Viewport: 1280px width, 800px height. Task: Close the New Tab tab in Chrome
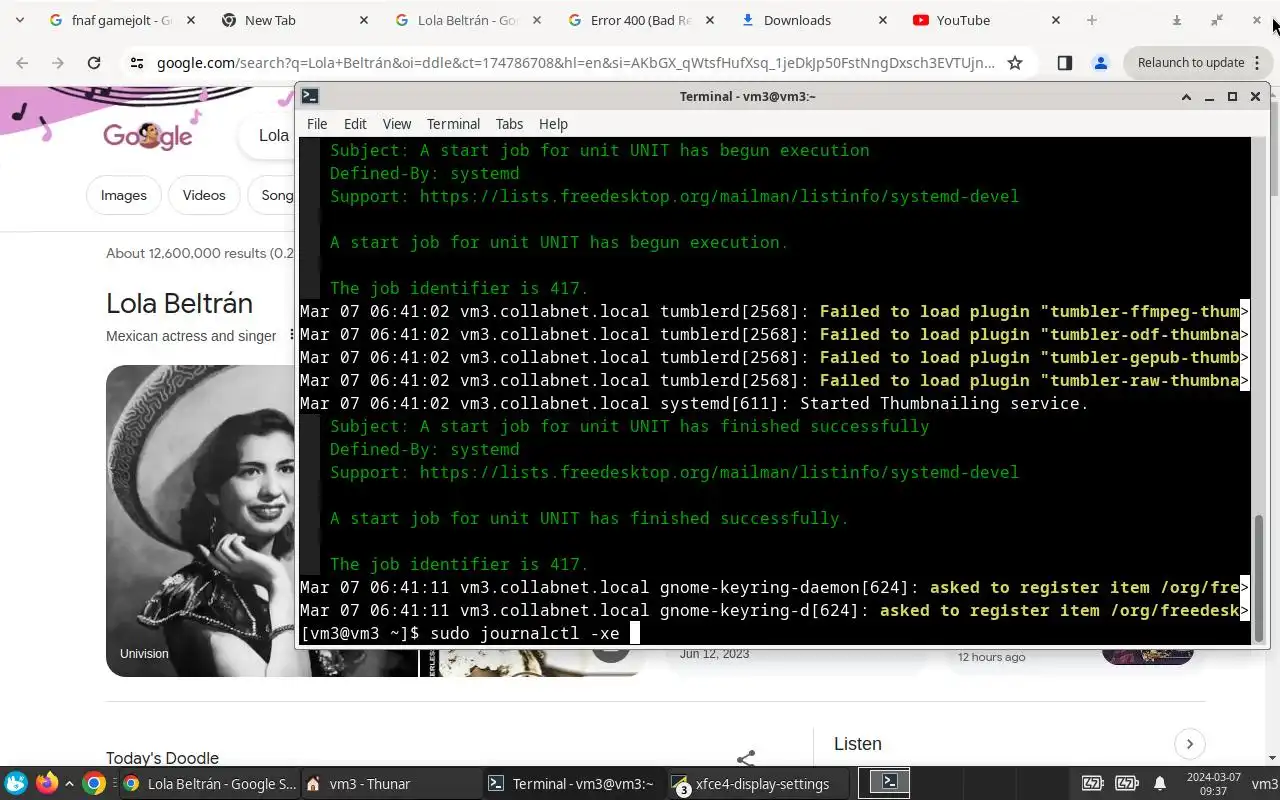(x=364, y=20)
